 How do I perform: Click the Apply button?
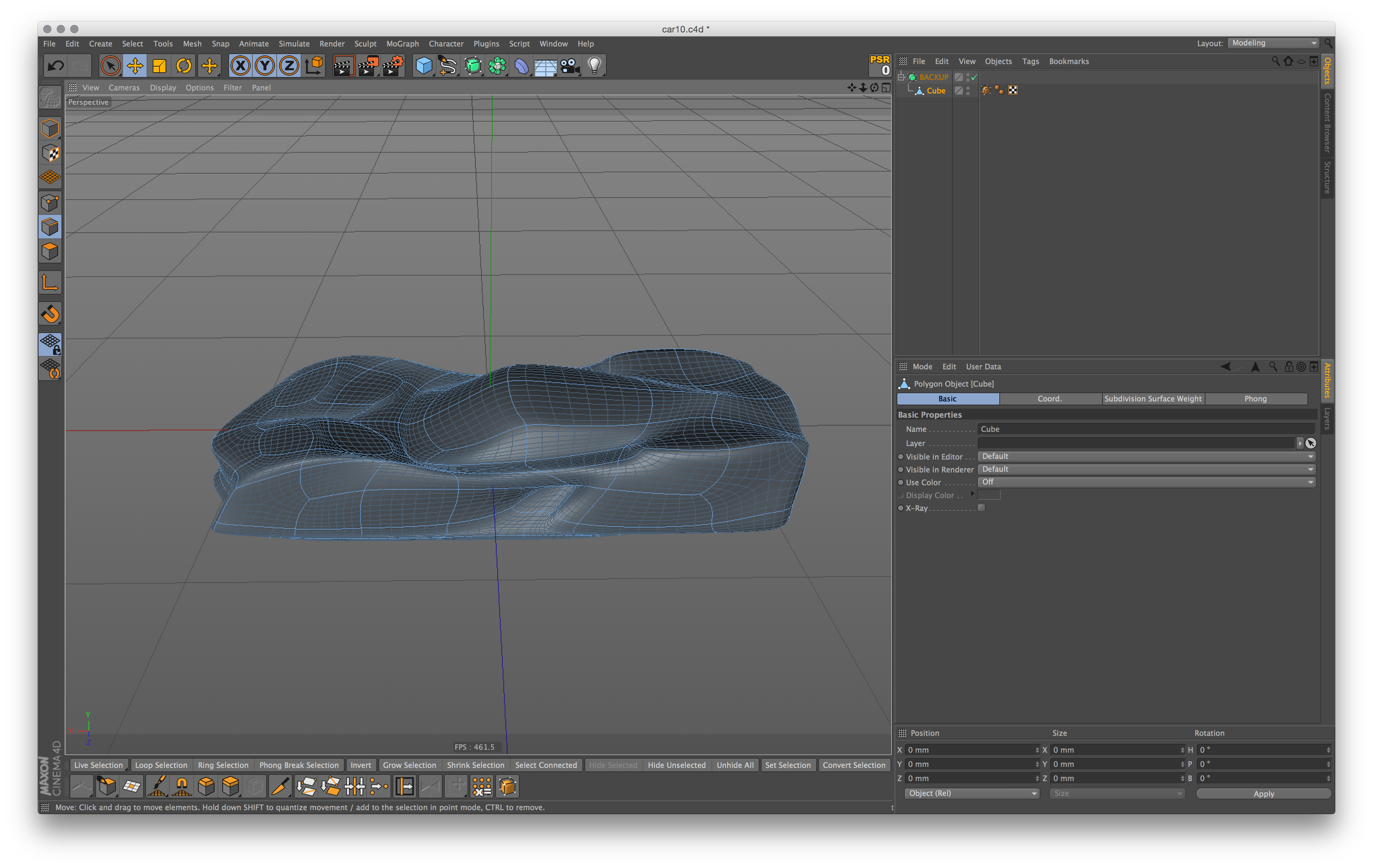pos(1264,794)
